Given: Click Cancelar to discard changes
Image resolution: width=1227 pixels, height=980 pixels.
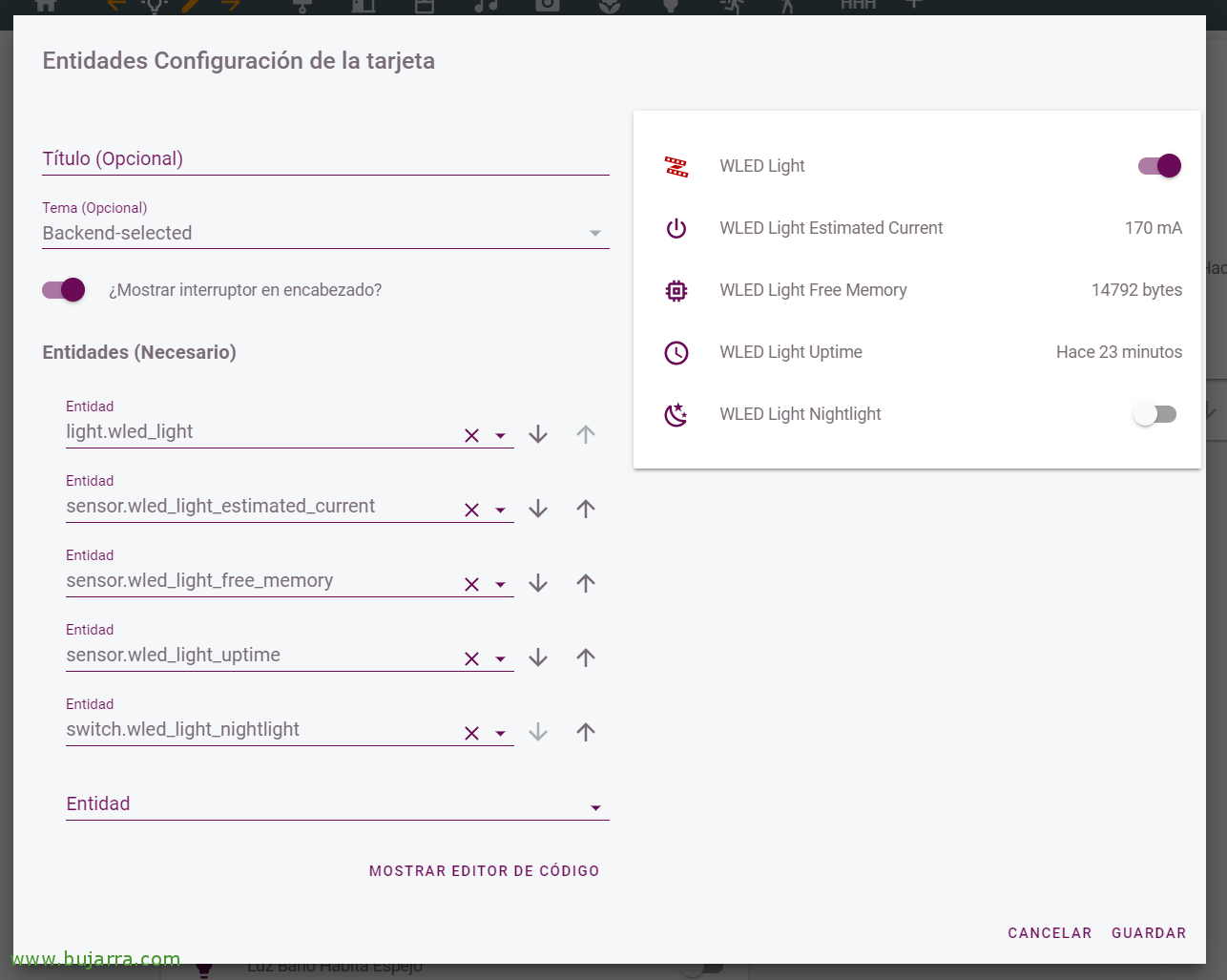Looking at the screenshot, I should click(x=1049, y=933).
